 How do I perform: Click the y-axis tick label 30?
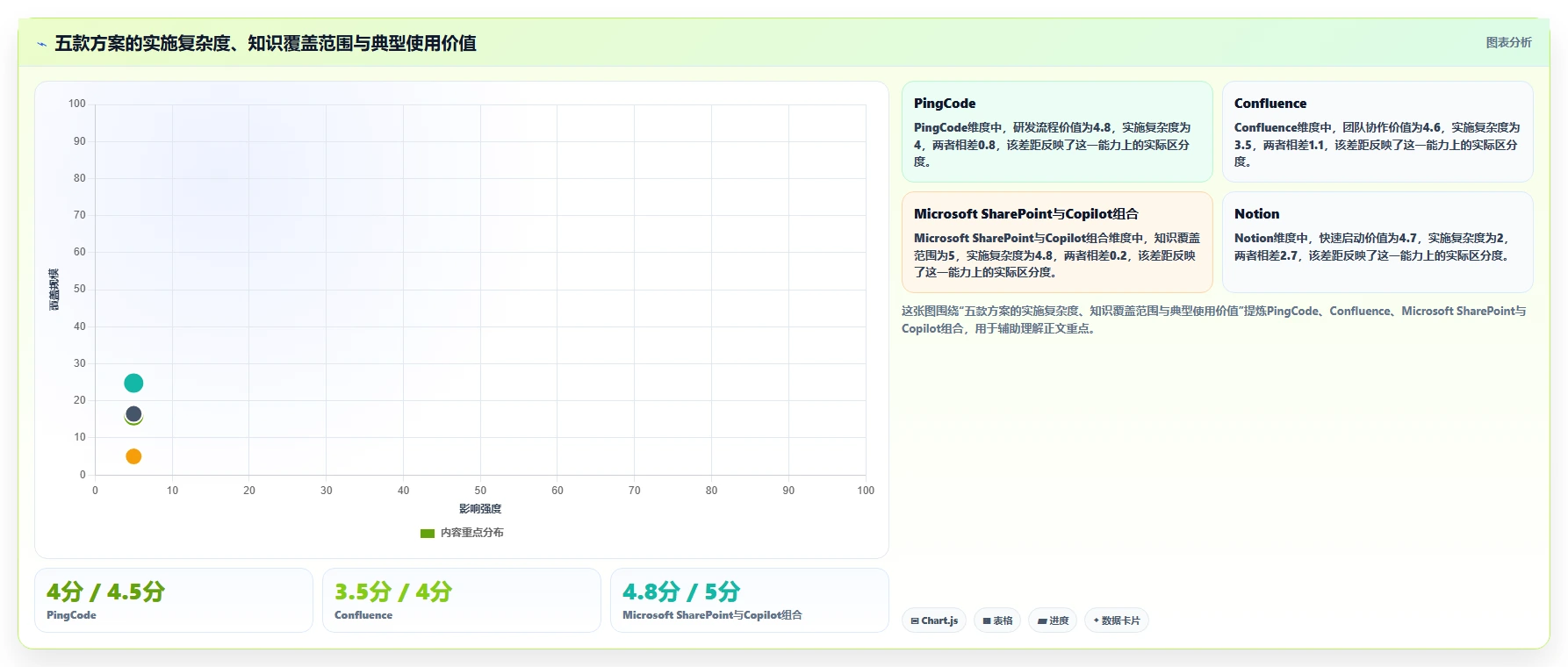tap(80, 363)
